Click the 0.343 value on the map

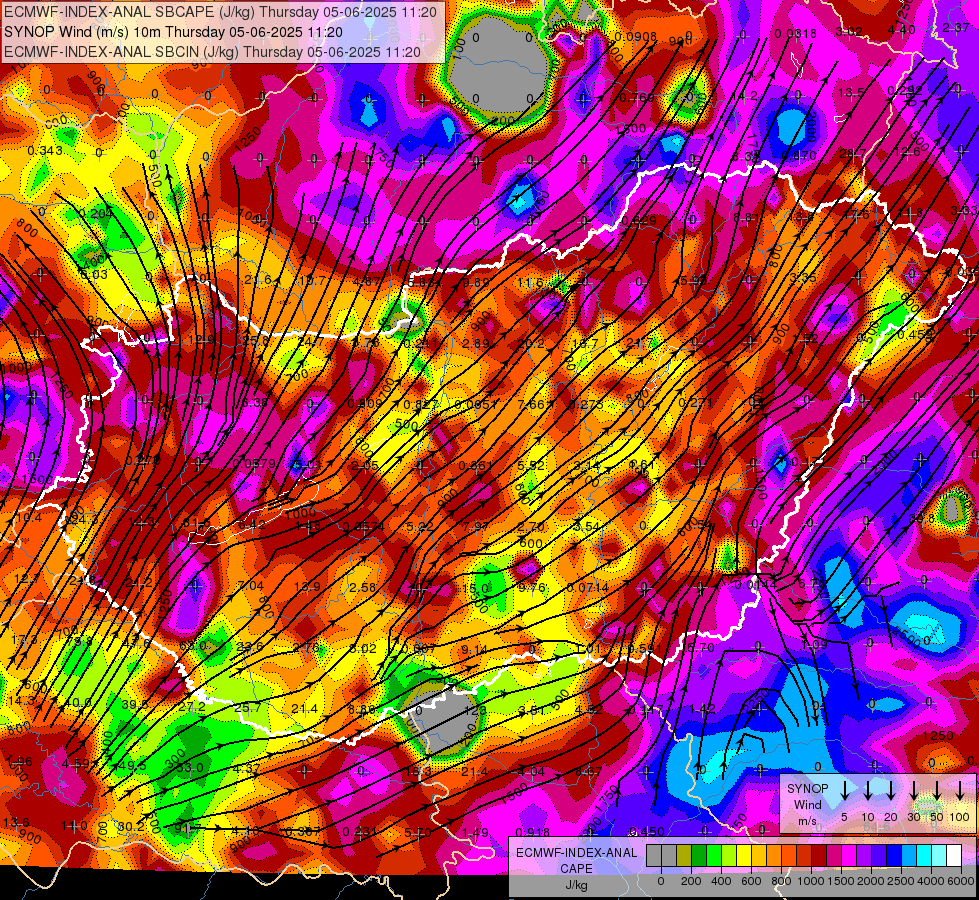45,151
